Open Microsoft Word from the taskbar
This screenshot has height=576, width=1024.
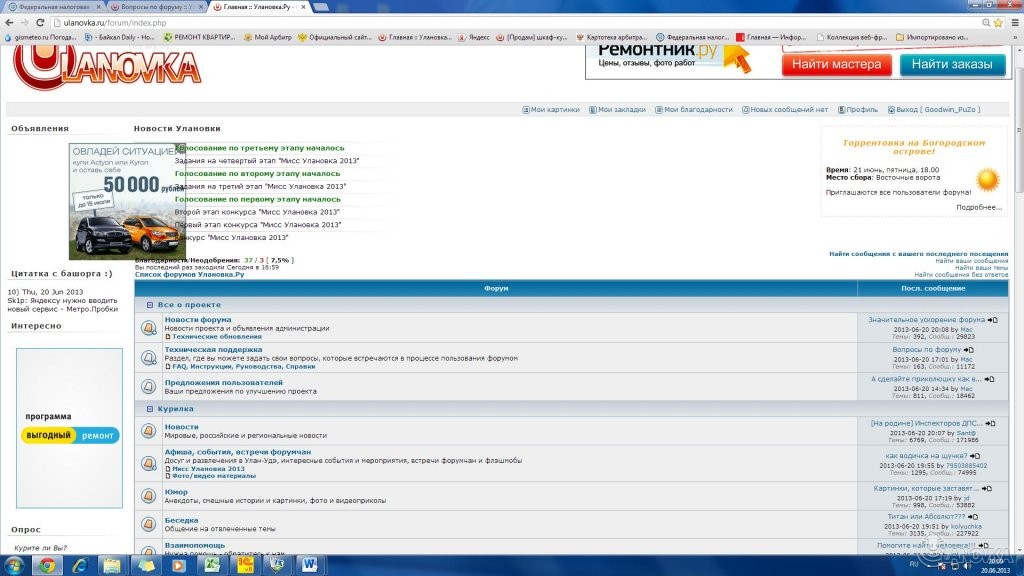click(x=308, y=566)
